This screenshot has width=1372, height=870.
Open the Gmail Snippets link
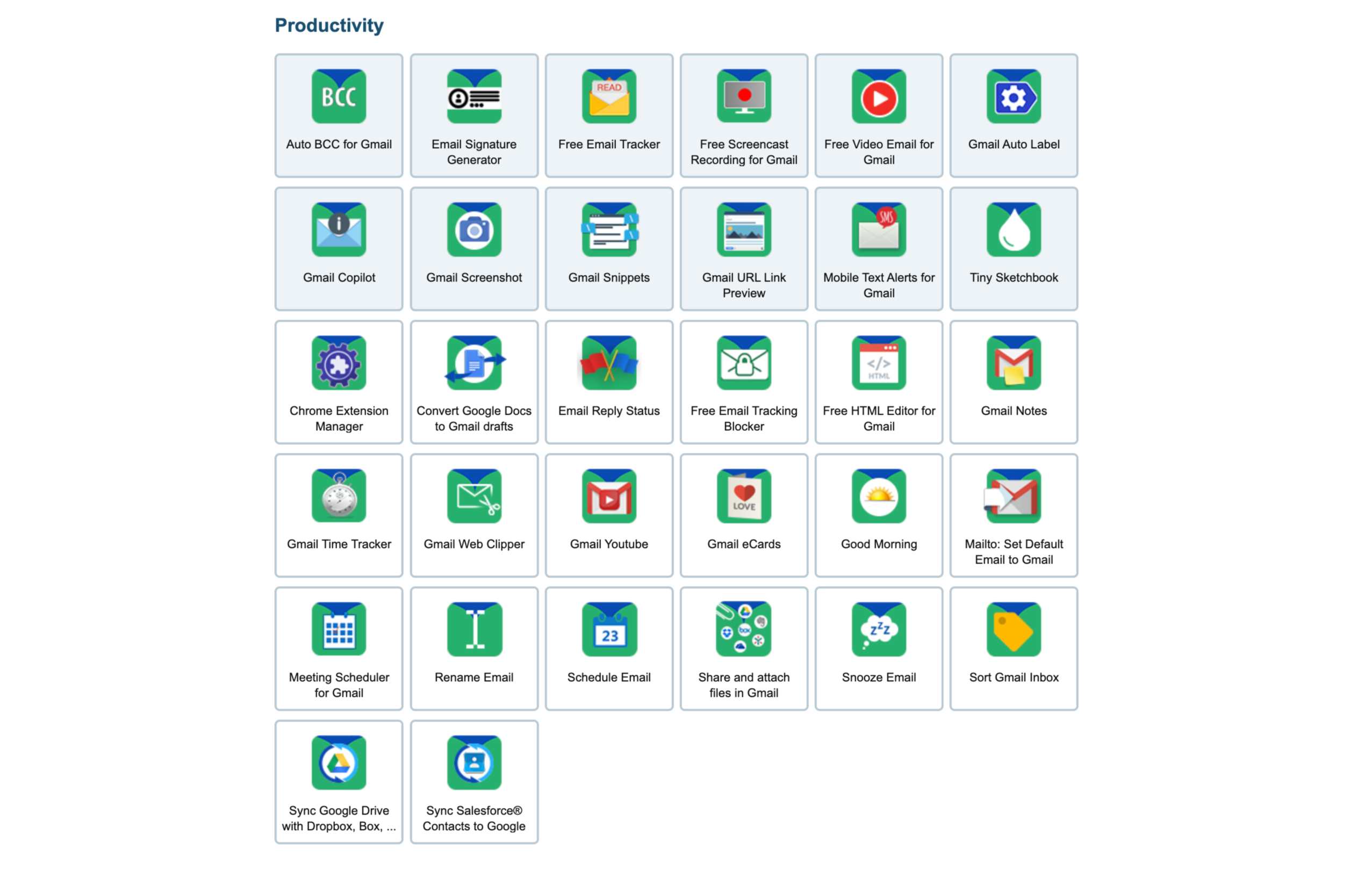608,277
